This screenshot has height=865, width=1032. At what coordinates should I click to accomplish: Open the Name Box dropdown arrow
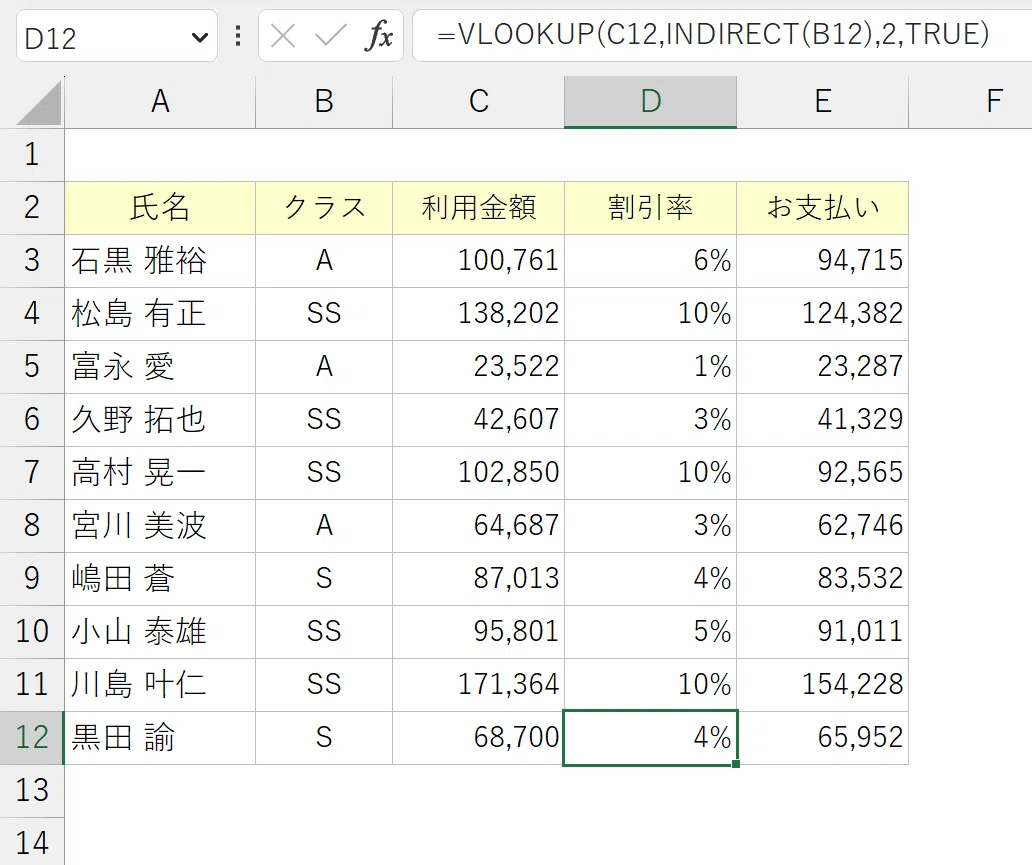(x=199, y=37)
